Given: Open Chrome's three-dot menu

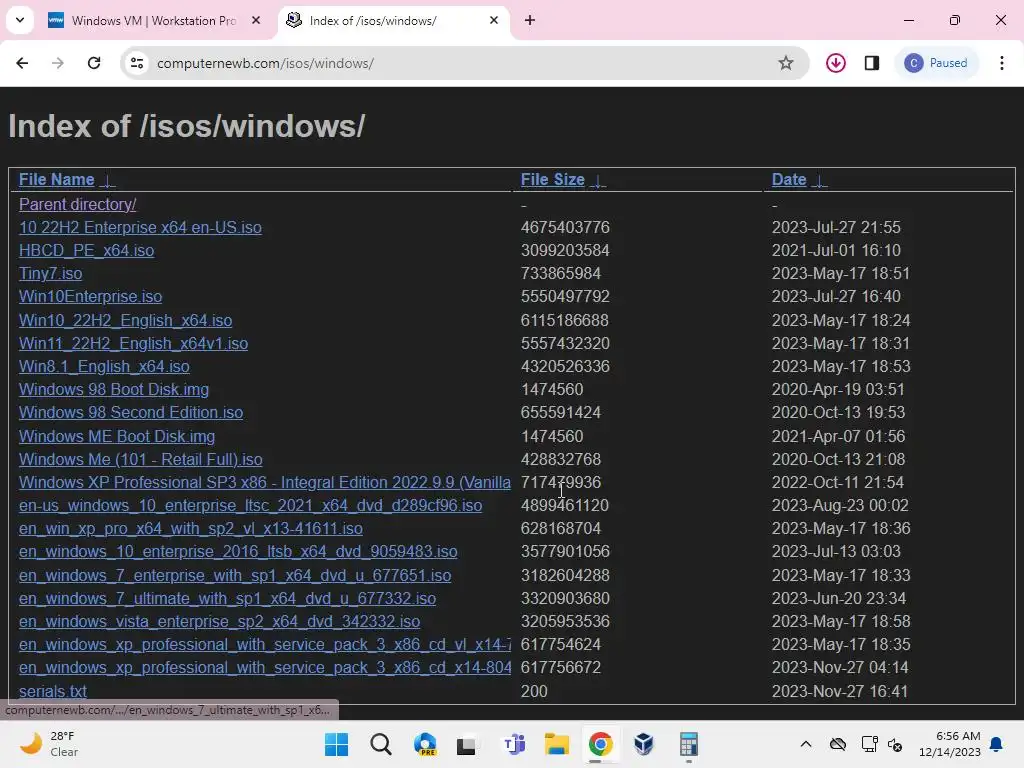Looking at the screenshot, I should [x=1002, y=63].
